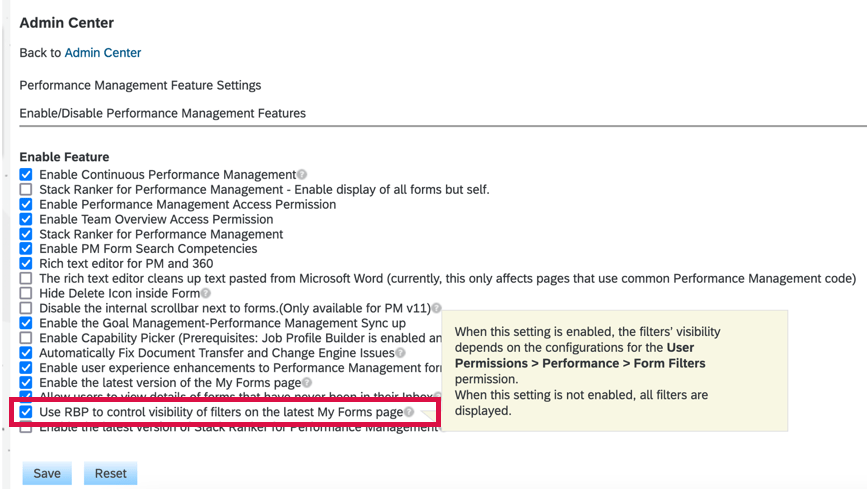
Task: Click help icon after Automatically Fix Document Transfer
Action: click(x=400, y=353)
